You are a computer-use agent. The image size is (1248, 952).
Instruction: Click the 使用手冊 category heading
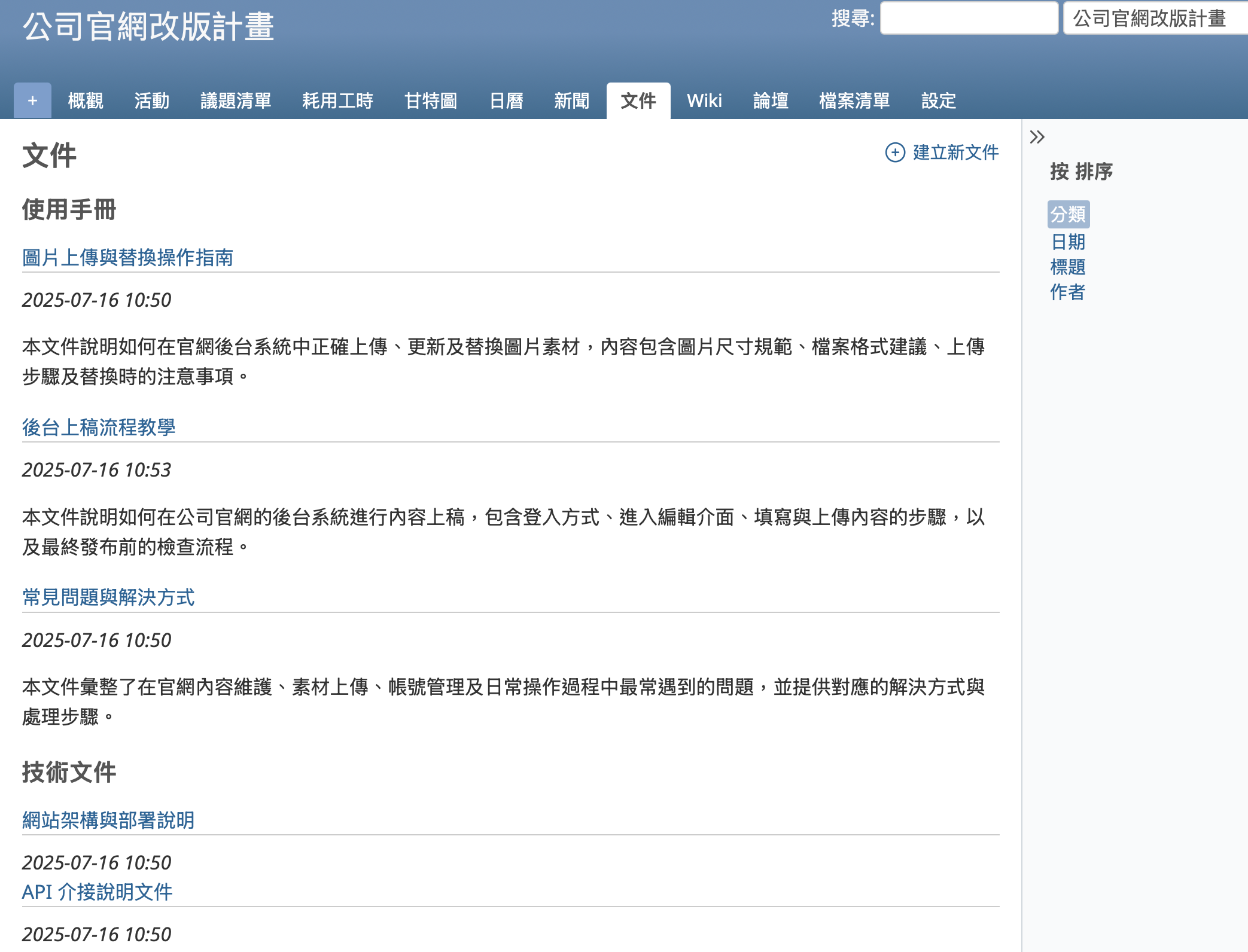tap(69, 210)
